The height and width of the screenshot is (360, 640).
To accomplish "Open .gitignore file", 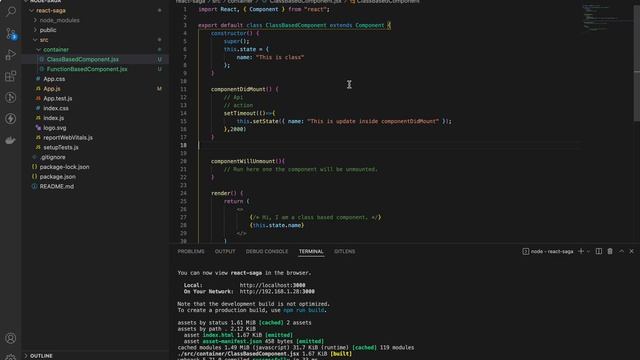I will pos(52,157).
